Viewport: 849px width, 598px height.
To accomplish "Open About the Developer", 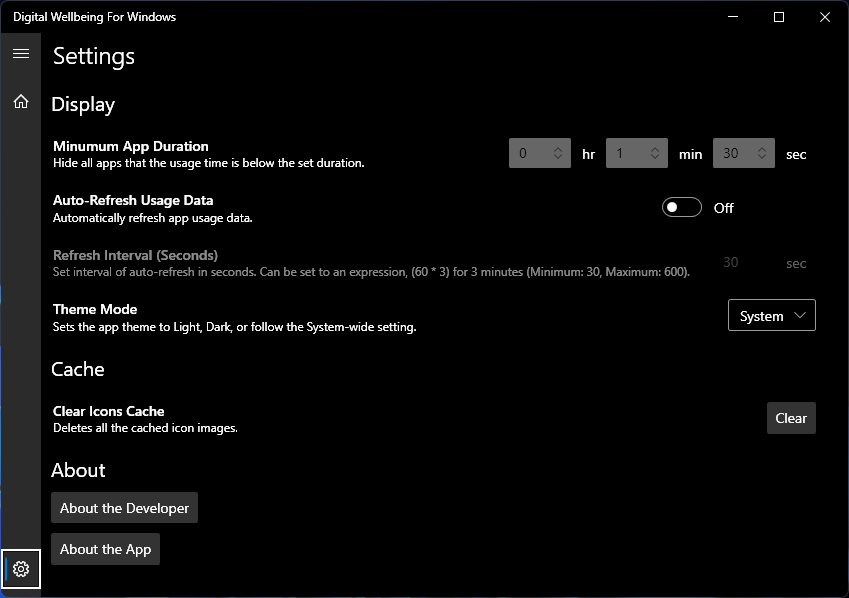I will [x=124, y=508].
